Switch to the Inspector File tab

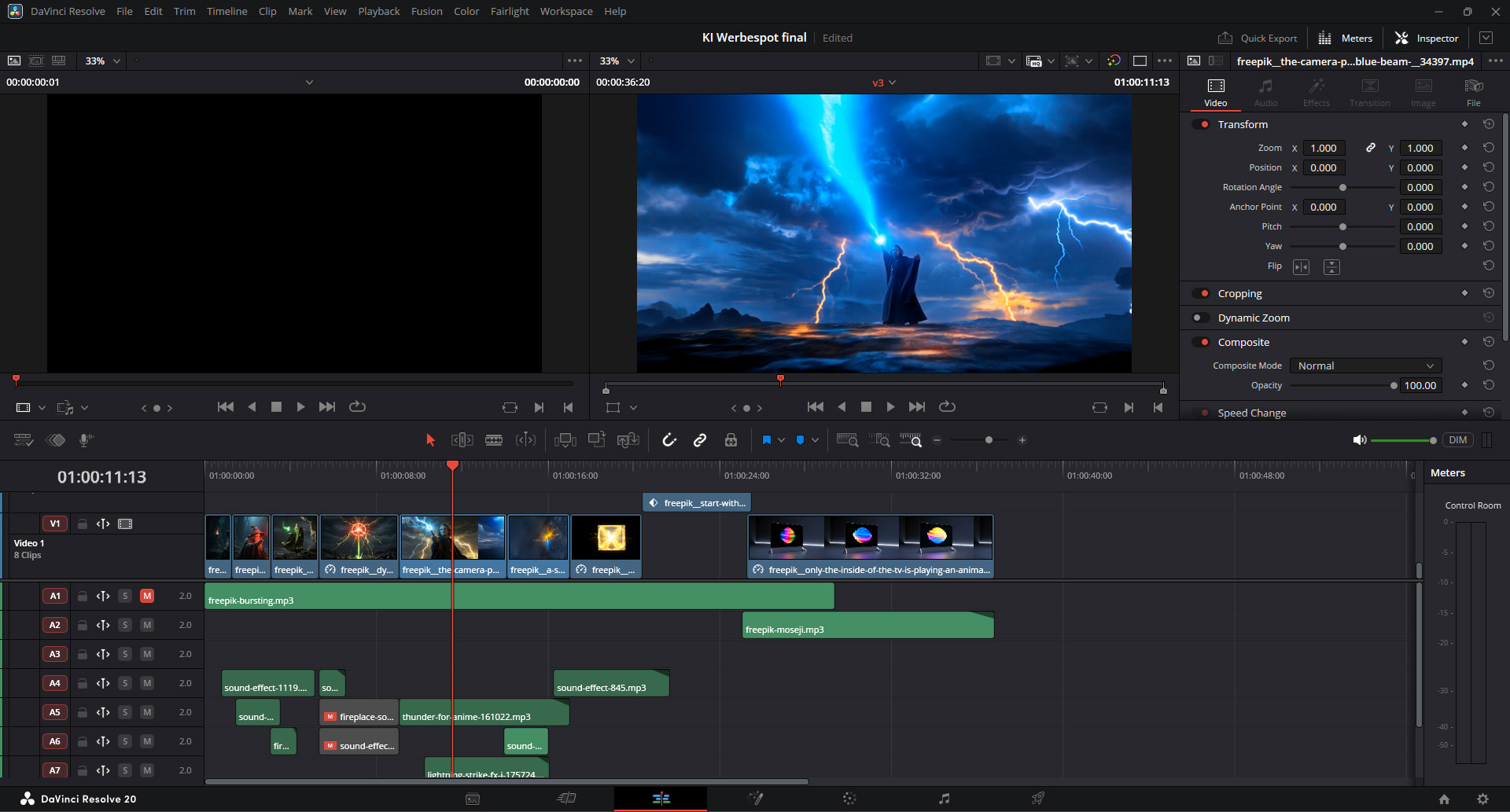tap(1473, 92)
